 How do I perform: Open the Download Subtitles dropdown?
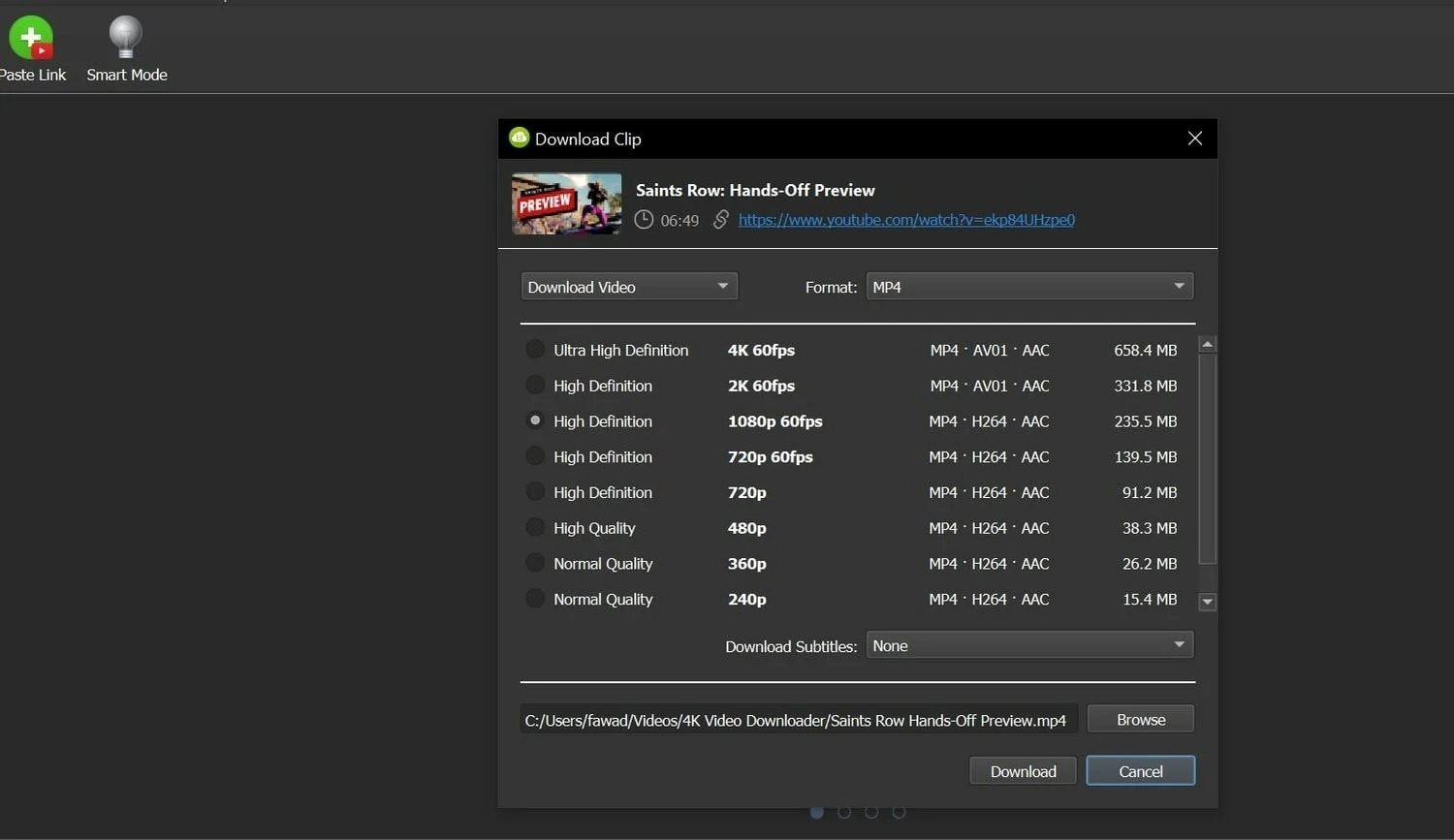tap(1029, 645)
